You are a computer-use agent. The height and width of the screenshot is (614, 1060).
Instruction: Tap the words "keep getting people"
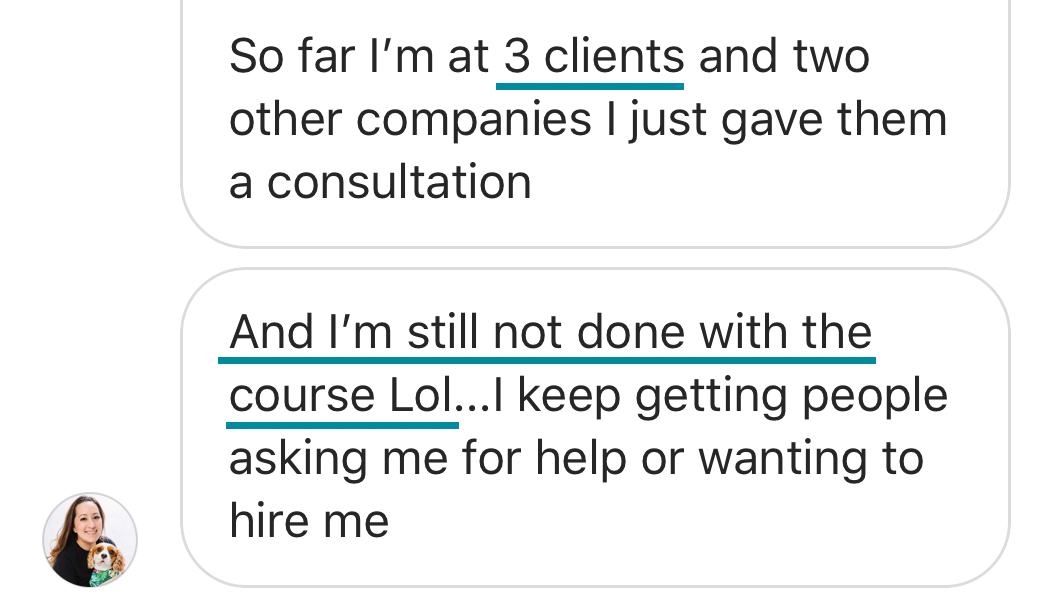coord(732,396)
